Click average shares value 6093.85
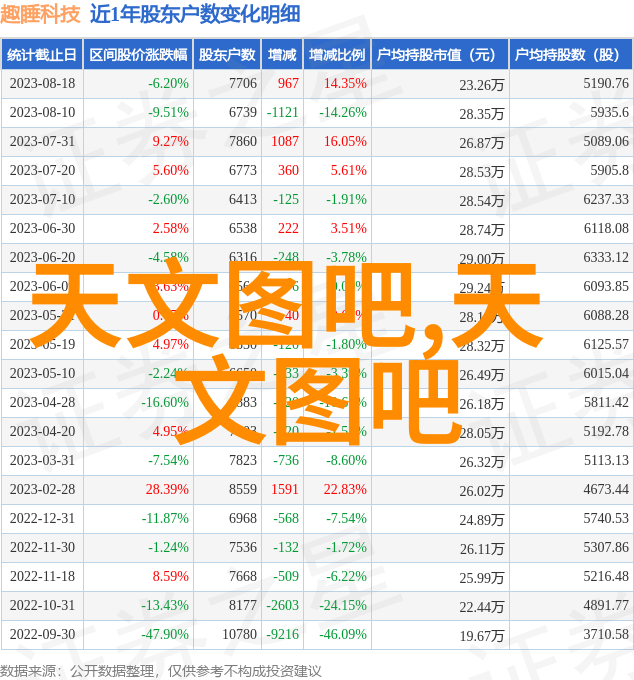This screenshot has width=634, height=680. 606,287
